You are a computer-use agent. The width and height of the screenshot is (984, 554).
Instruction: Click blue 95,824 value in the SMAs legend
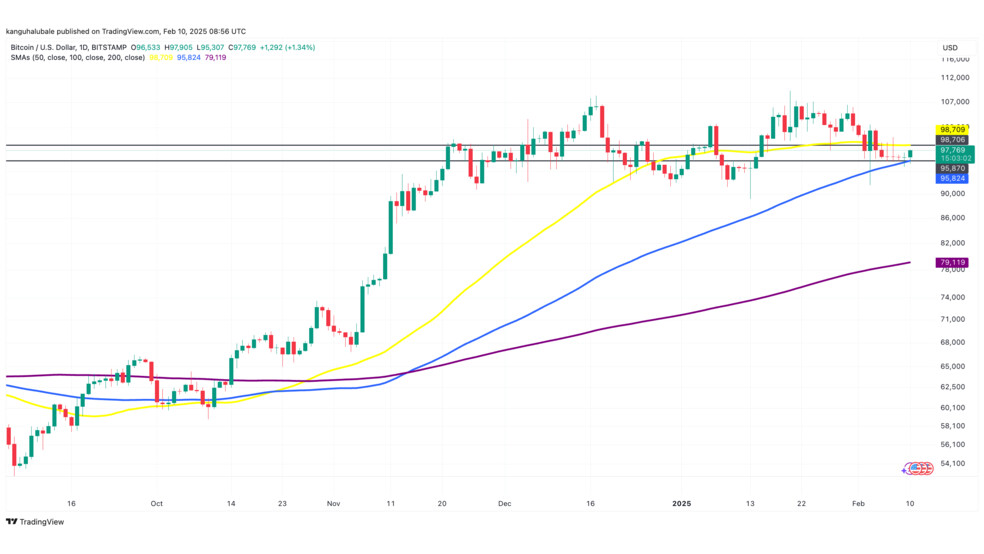click(x=189, y=58)
